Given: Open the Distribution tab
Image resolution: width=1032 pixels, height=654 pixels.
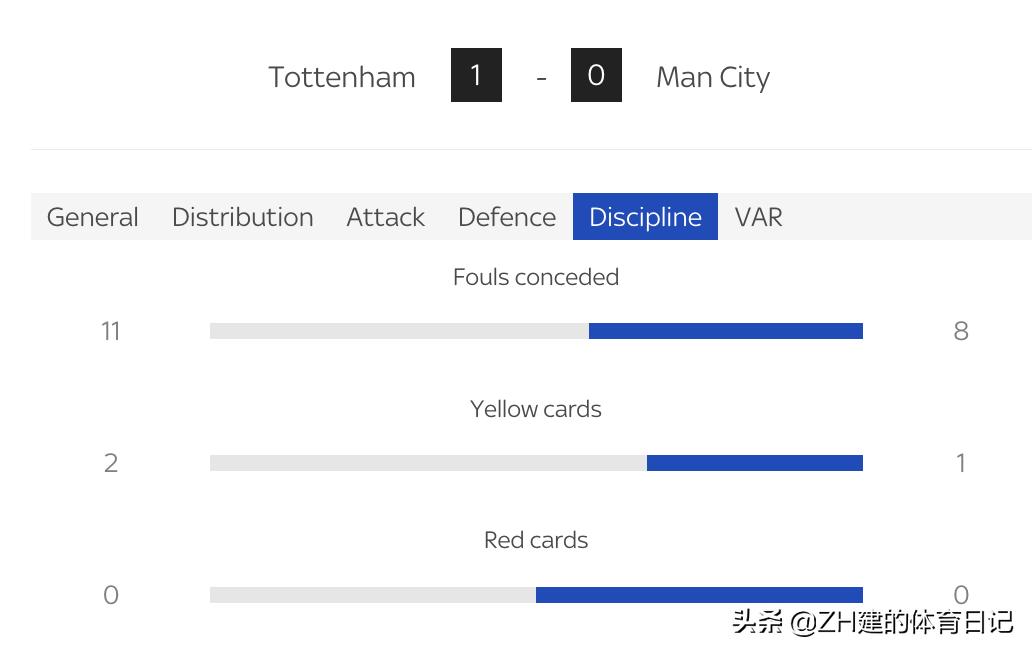Looking at the screenshot, I should 242,217.
